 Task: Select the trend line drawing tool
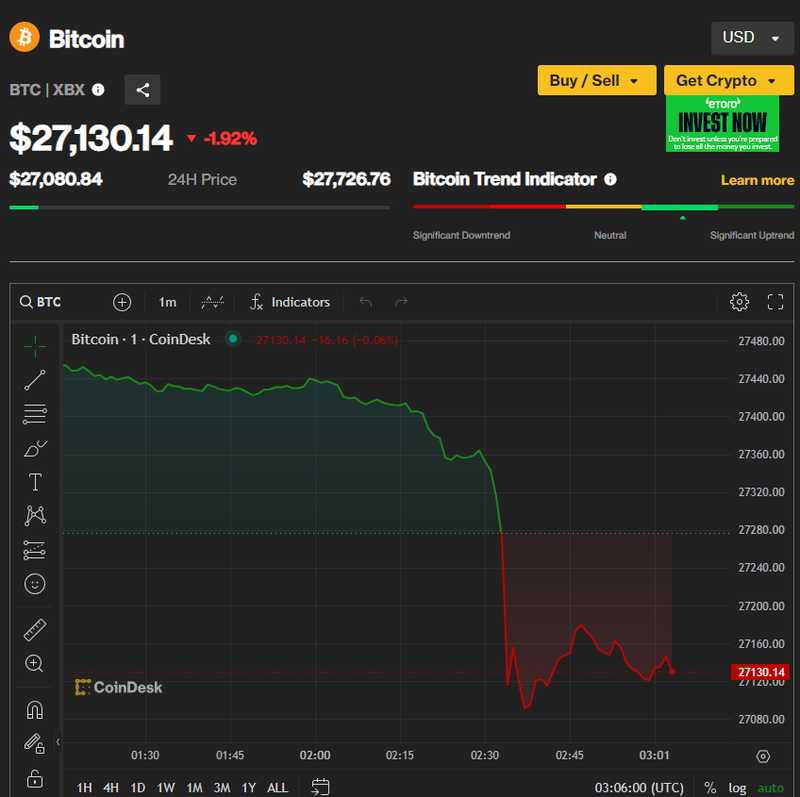pos(35,379)
